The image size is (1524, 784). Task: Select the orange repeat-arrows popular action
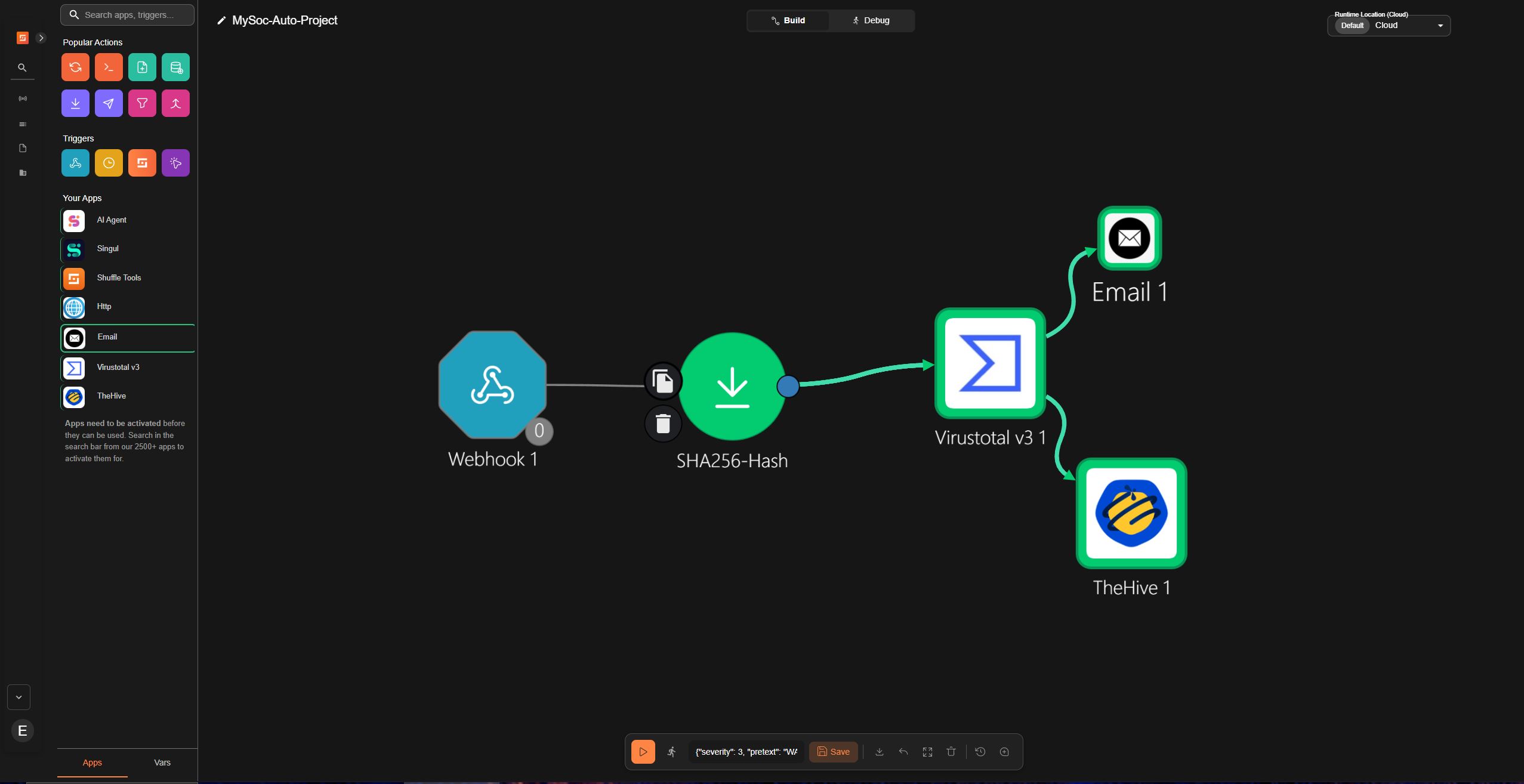(75, 67)
